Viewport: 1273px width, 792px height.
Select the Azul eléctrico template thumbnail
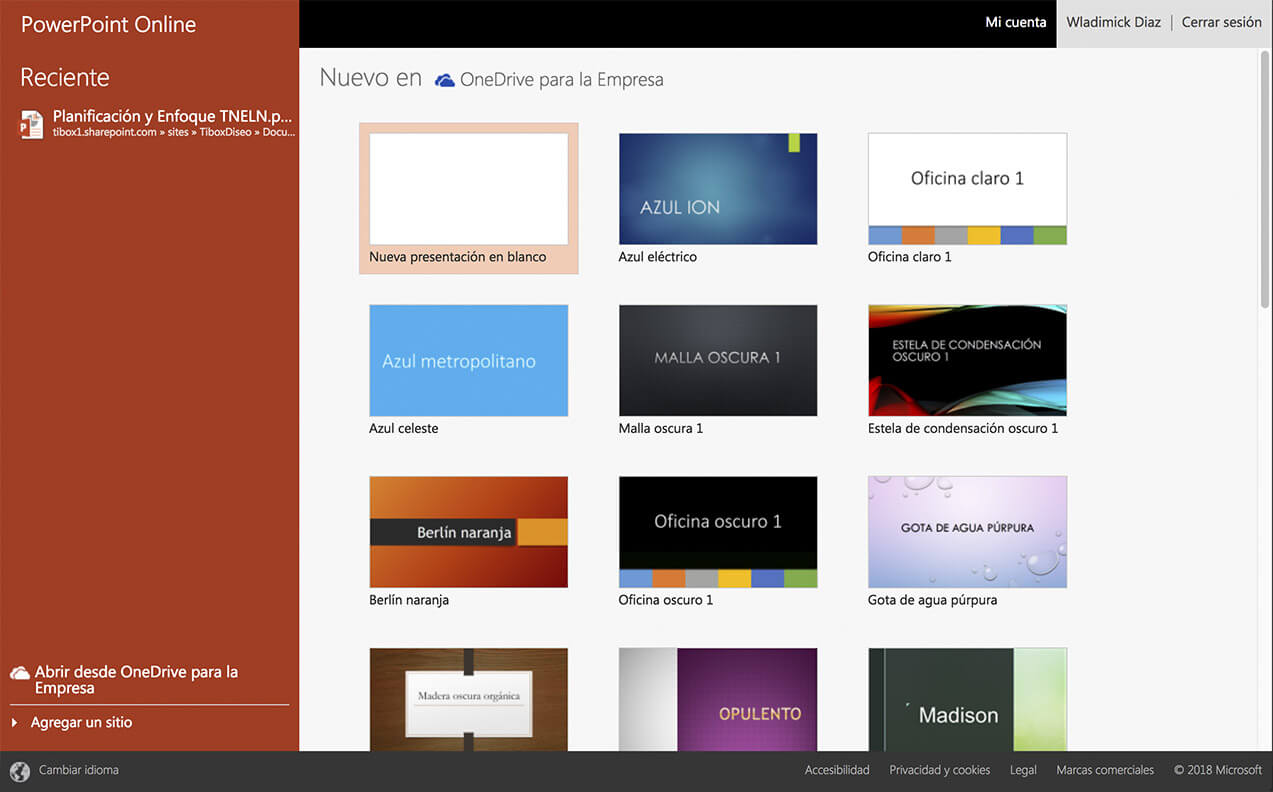[718, 189]
